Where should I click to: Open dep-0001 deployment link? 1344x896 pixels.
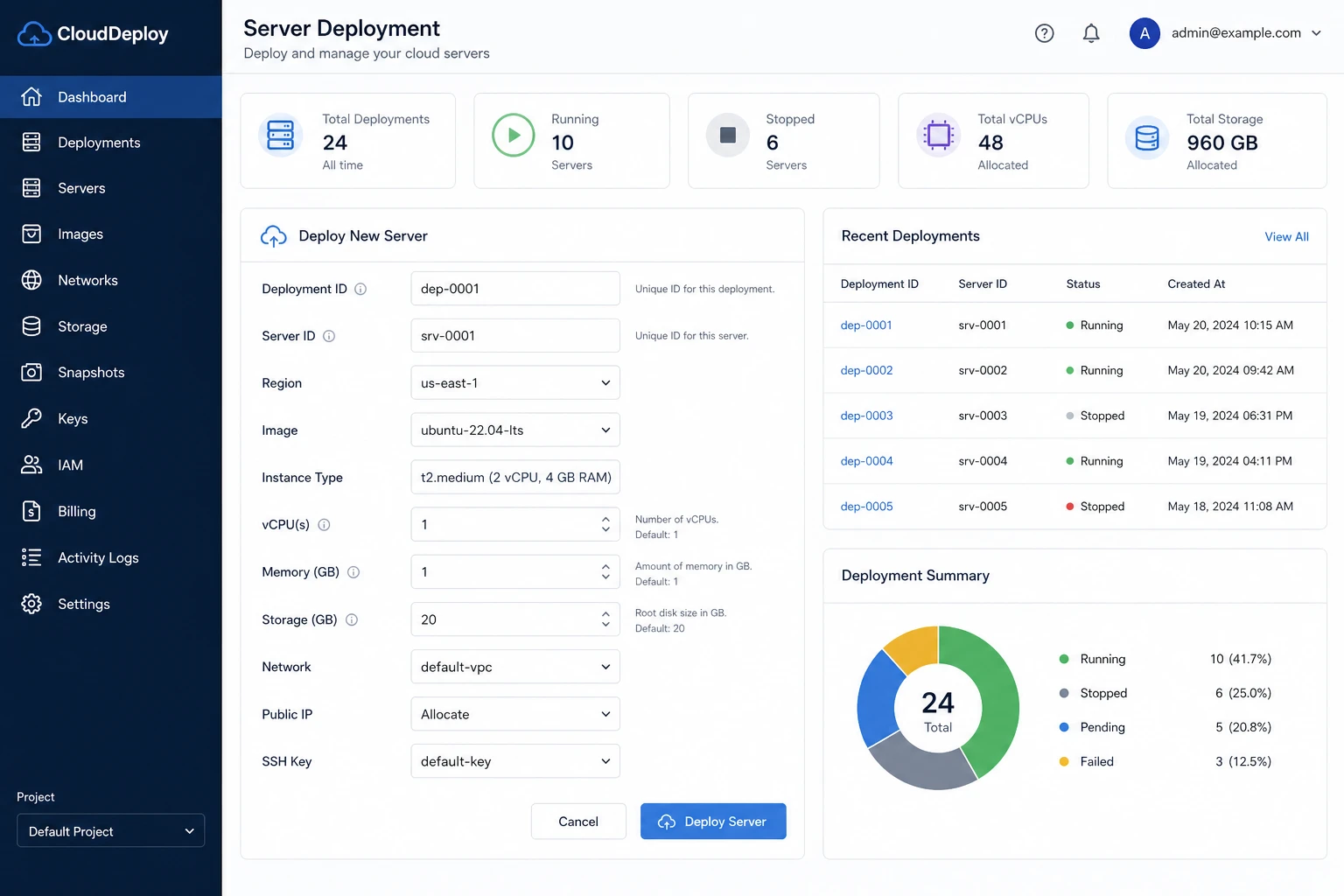pos(866,325)
